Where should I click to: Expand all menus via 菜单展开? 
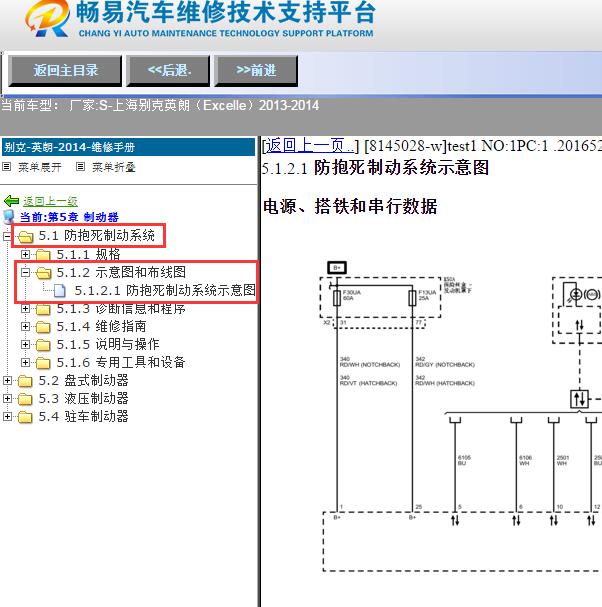[x=39, y=167]
